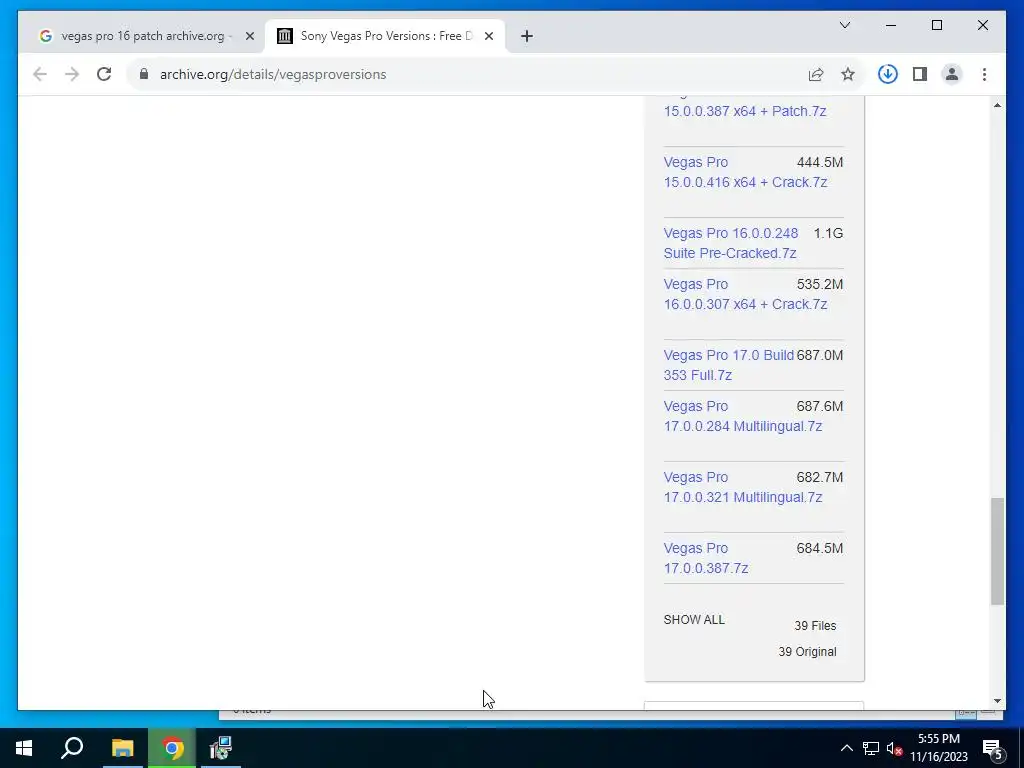
Task: Show hidden system tray icons
Action: tap(846, 748)
